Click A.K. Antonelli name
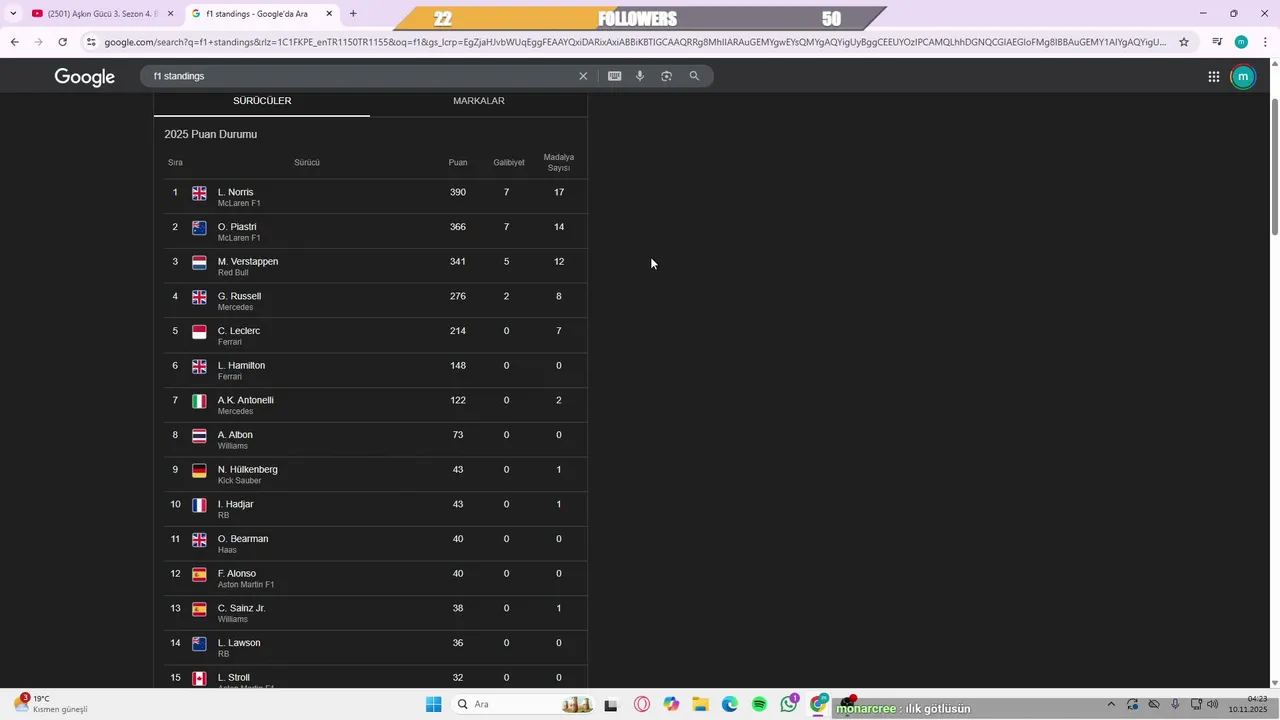This screenshot has height=720, width=1280. (x=245, y=400)
